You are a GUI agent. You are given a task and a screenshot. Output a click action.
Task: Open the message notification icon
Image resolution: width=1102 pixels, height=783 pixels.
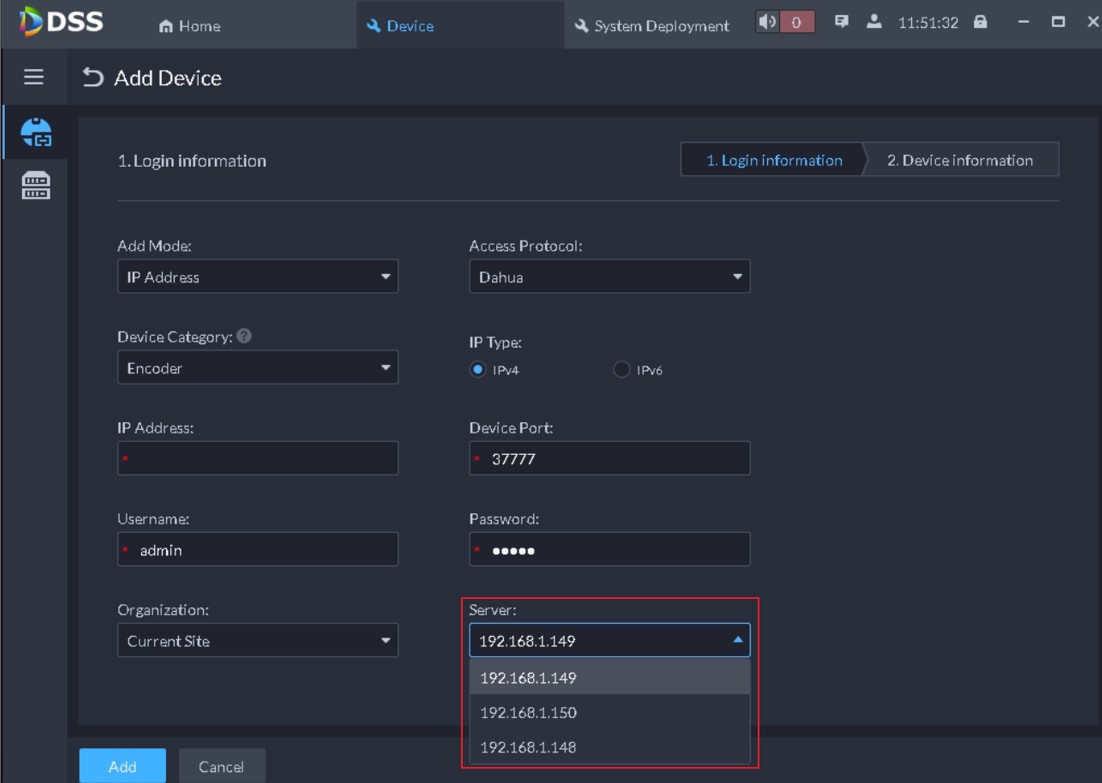[842, 22]
